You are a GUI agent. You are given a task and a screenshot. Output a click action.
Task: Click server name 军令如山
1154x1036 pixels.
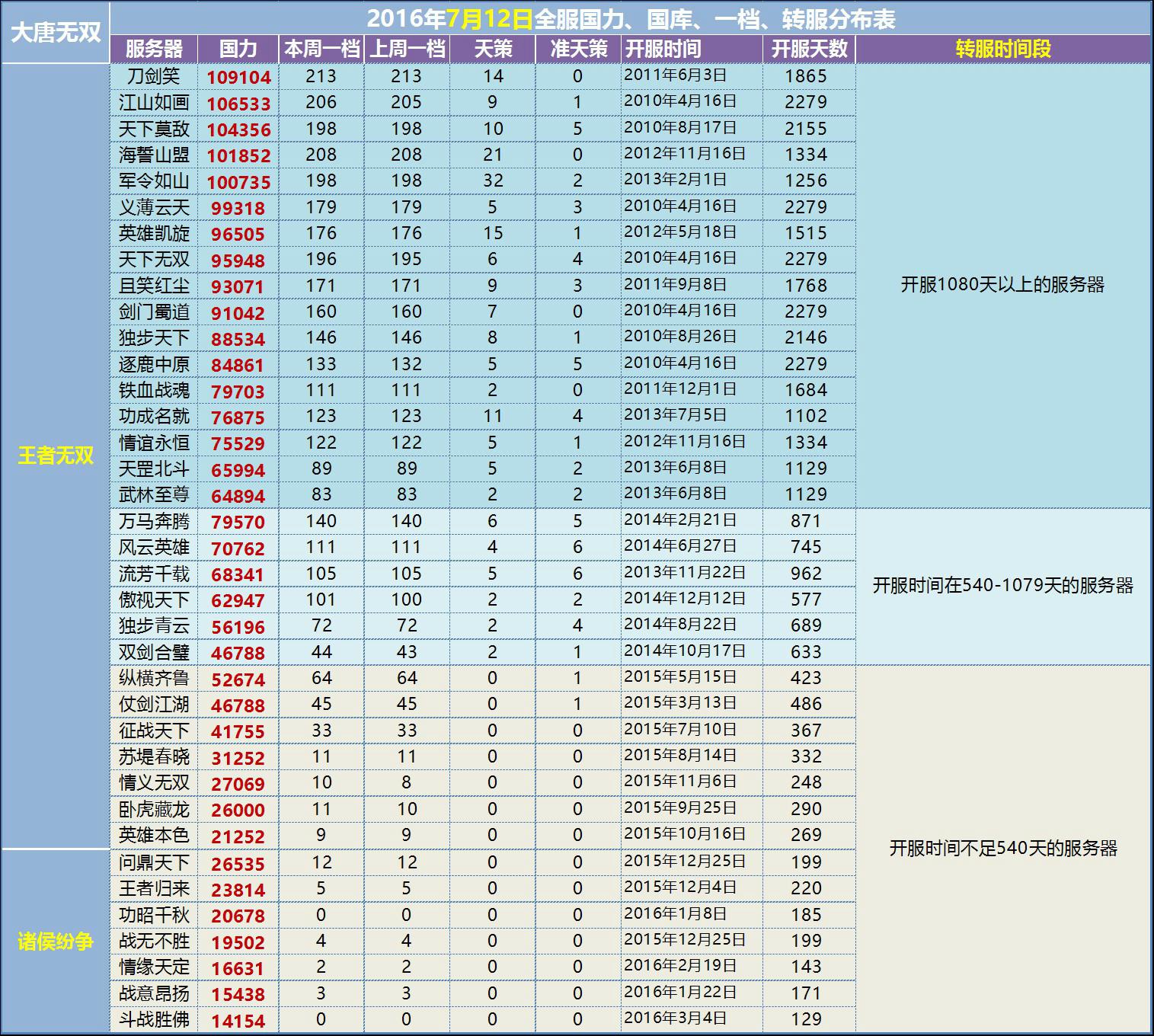pyautogui.click(x=154, y=181)
